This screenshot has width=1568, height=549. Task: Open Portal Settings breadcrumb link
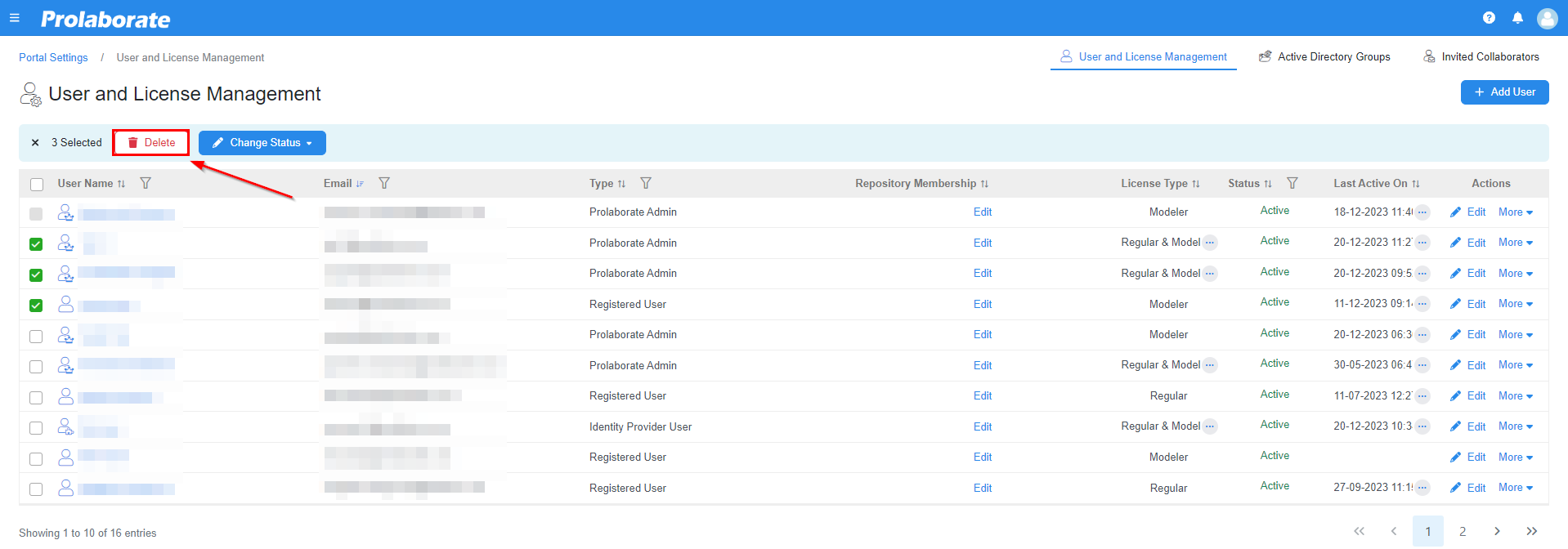(53, 57)
